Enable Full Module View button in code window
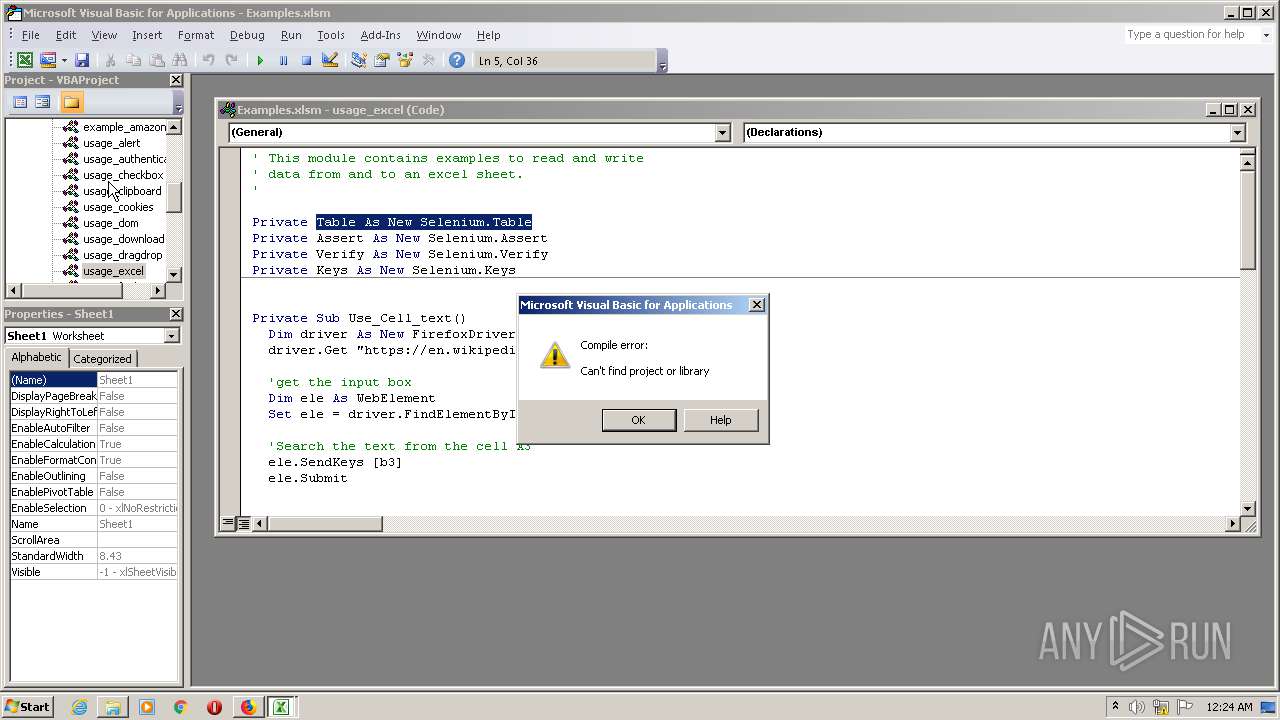Image resolution: width=1280 pixels, height=720 pixels. 243,523
